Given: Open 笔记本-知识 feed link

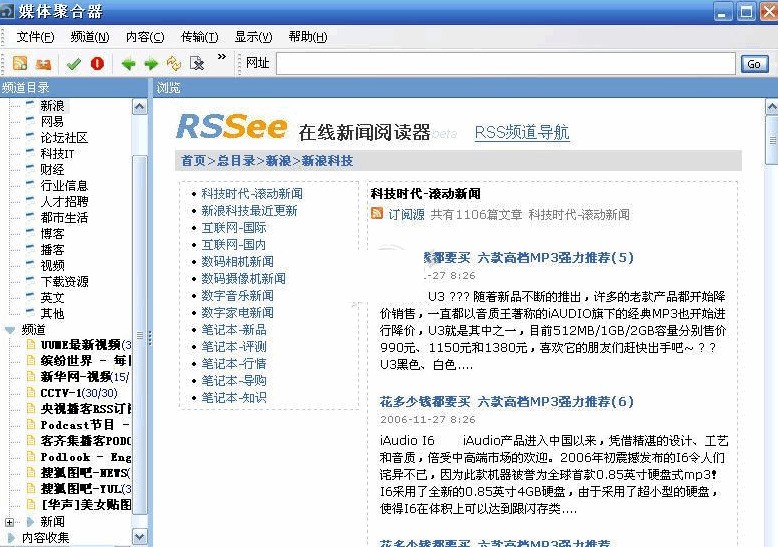Looking at the screenshot, I should click(x=234, y=398).
